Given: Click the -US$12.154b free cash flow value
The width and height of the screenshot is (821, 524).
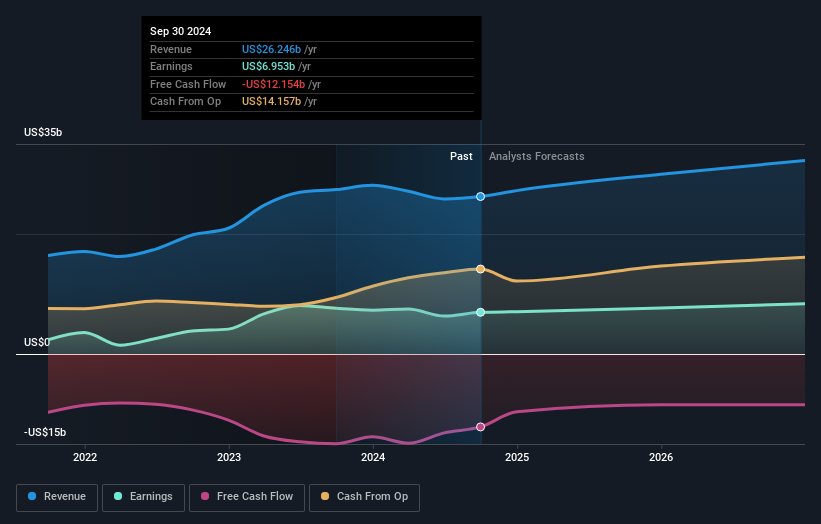Looking at the screenshot, I should 273,84.
